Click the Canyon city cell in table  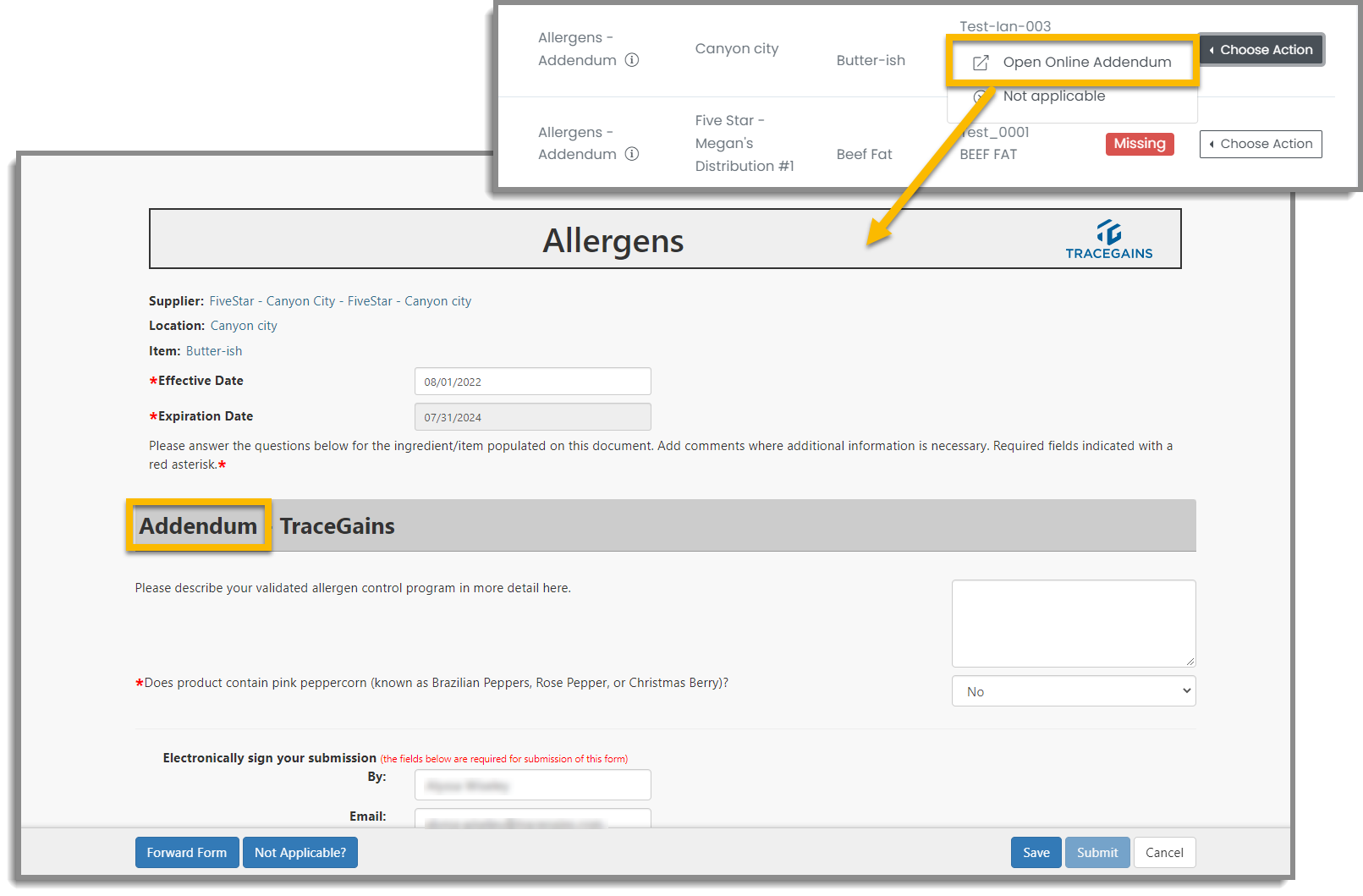point(737,49)
